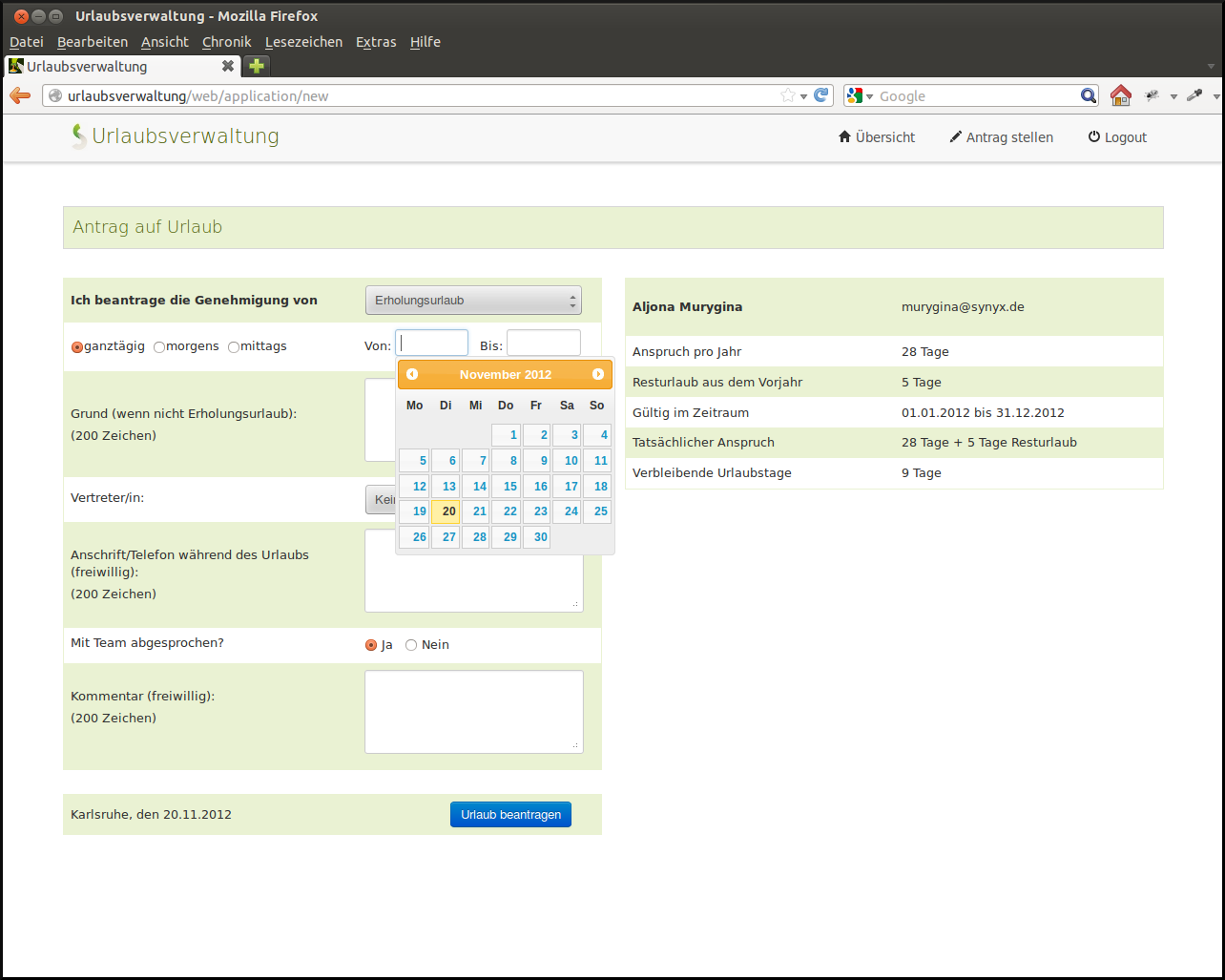Select November 4 in calendar
Image resolution: width=1225 pixels, height=980 pixels.
pyautogui.click(x=597, y=435)
